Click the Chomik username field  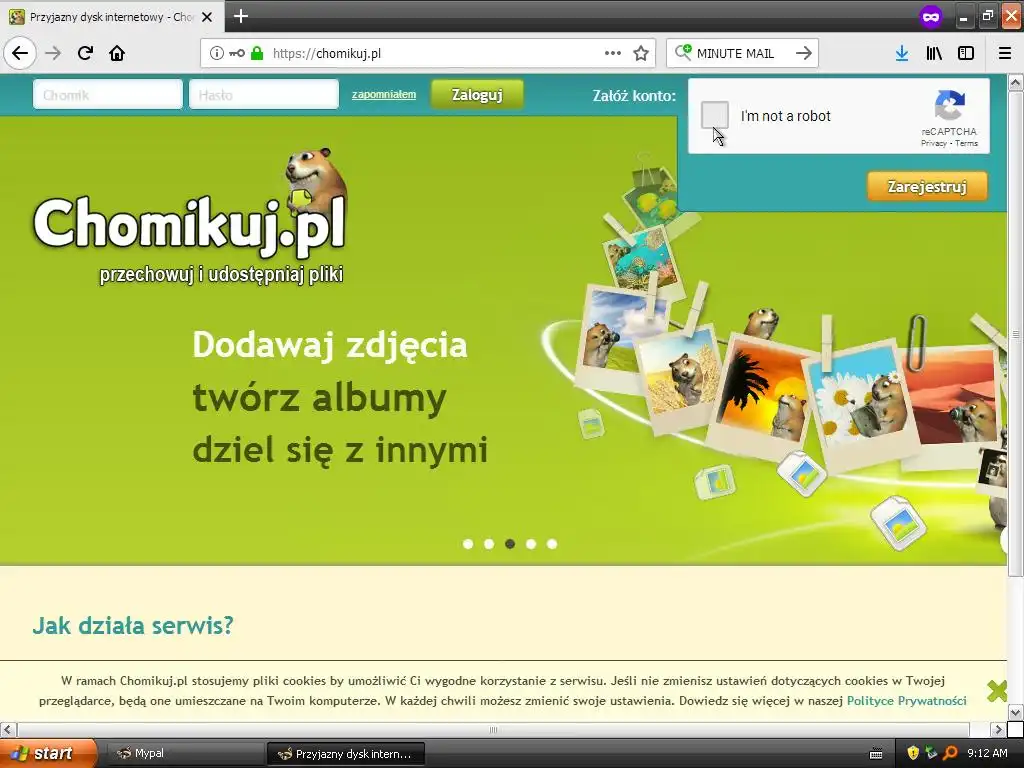[x=108, y=95]
